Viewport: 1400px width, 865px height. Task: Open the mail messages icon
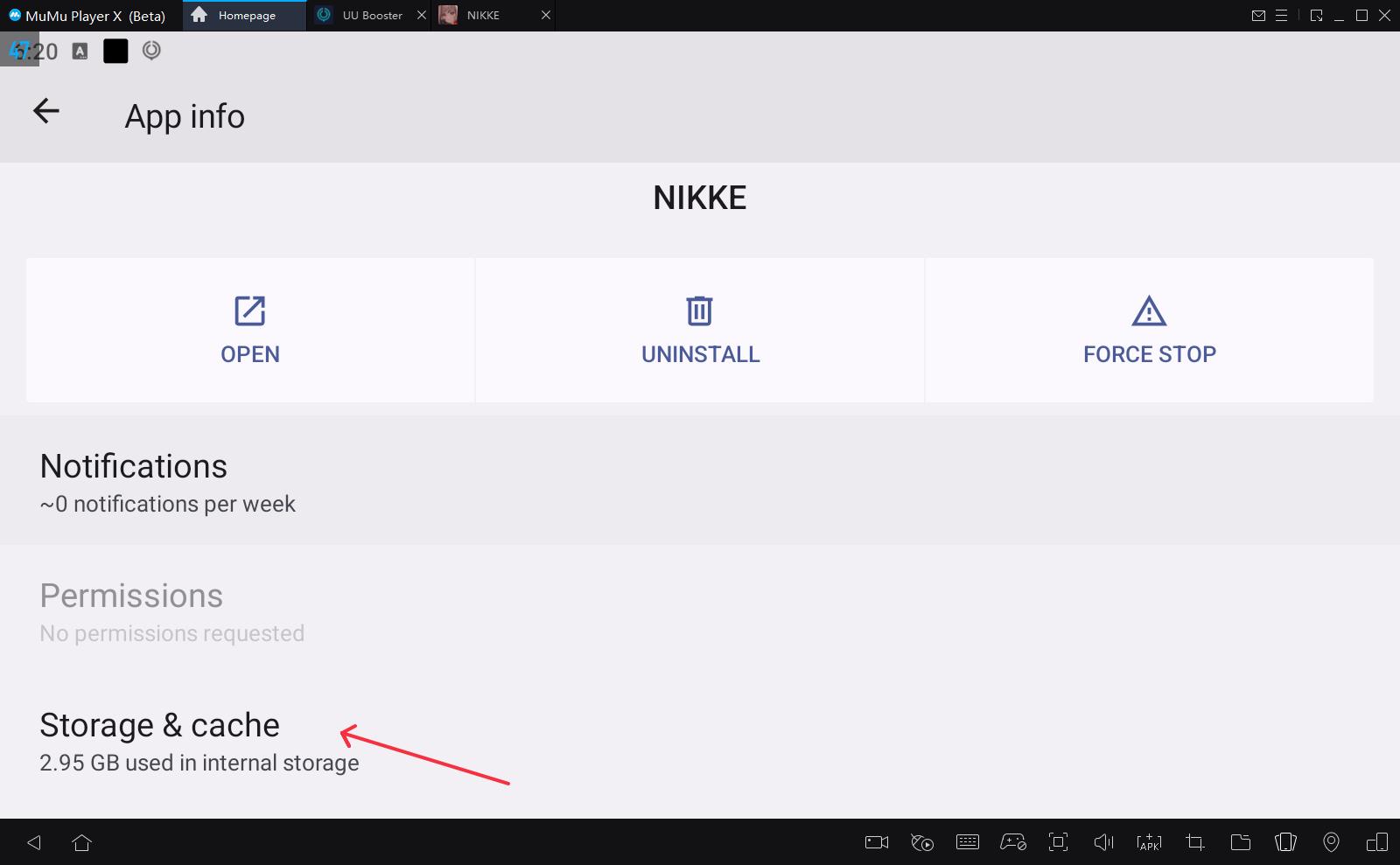pos(1258,16)
